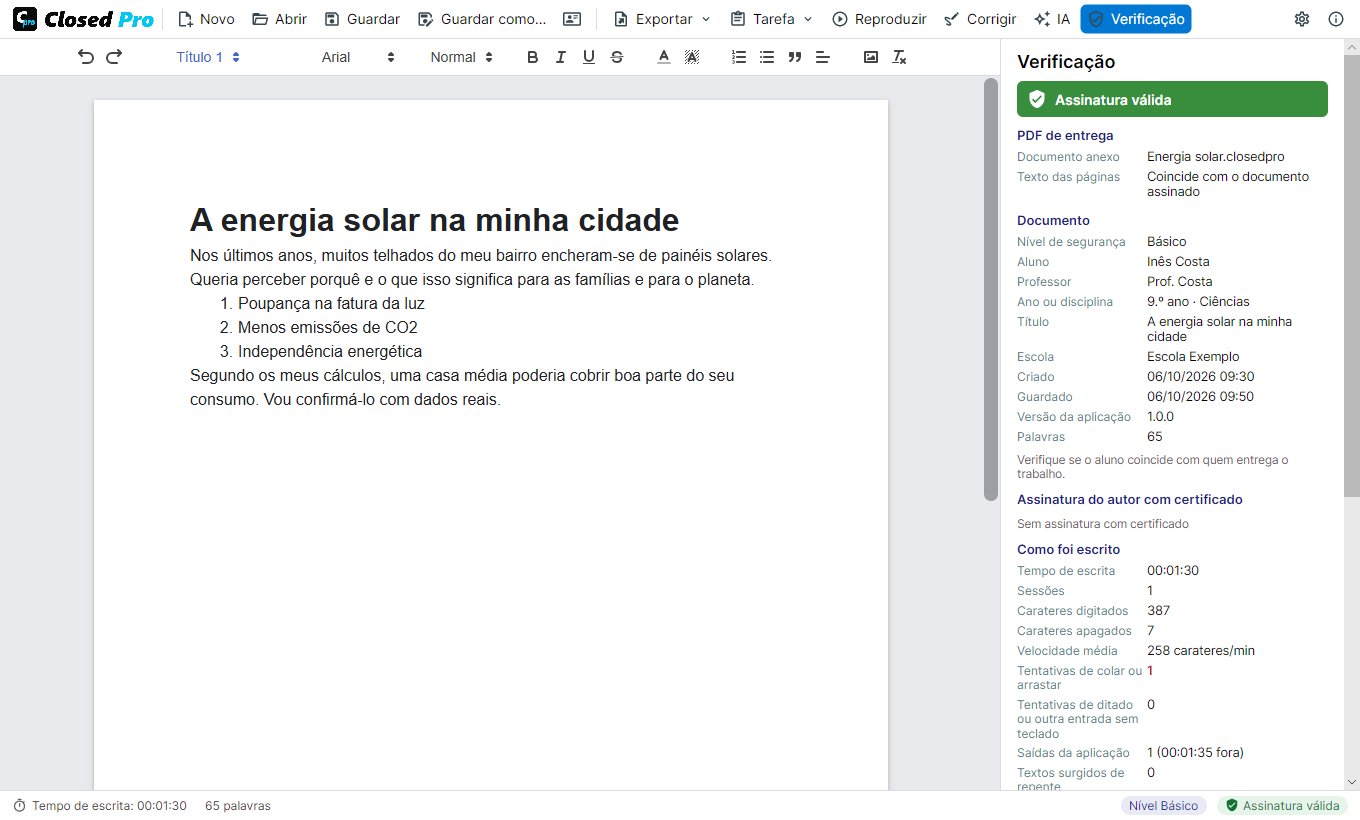Open the info circle icon
This screenshot has height=820, width=1360.
tap(1336, 19)
